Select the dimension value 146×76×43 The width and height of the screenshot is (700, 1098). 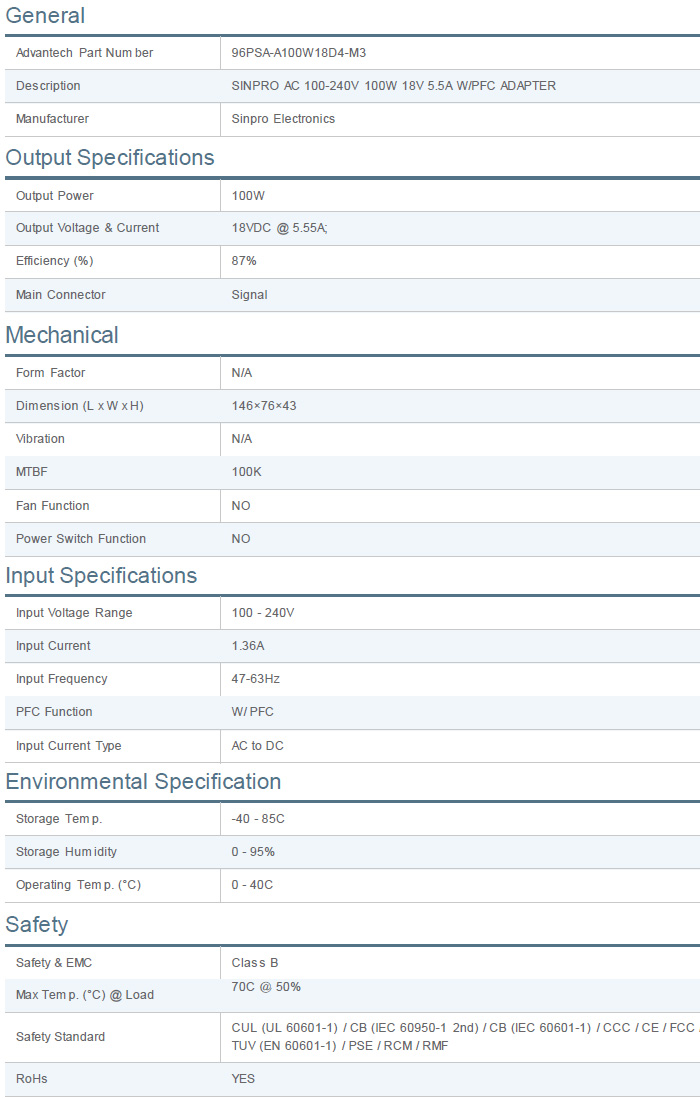[x=264, y=406]
